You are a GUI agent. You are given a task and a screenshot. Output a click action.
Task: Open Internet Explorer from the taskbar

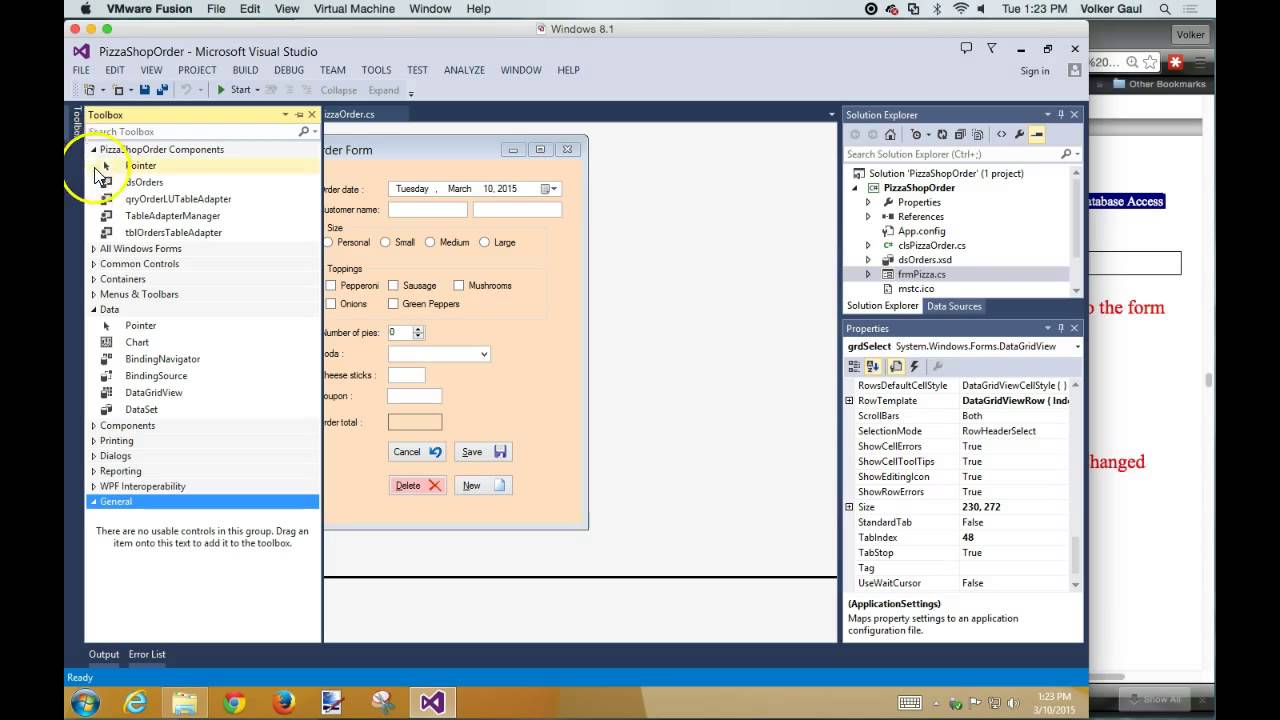pyautogui.click(x=134, y=703)
